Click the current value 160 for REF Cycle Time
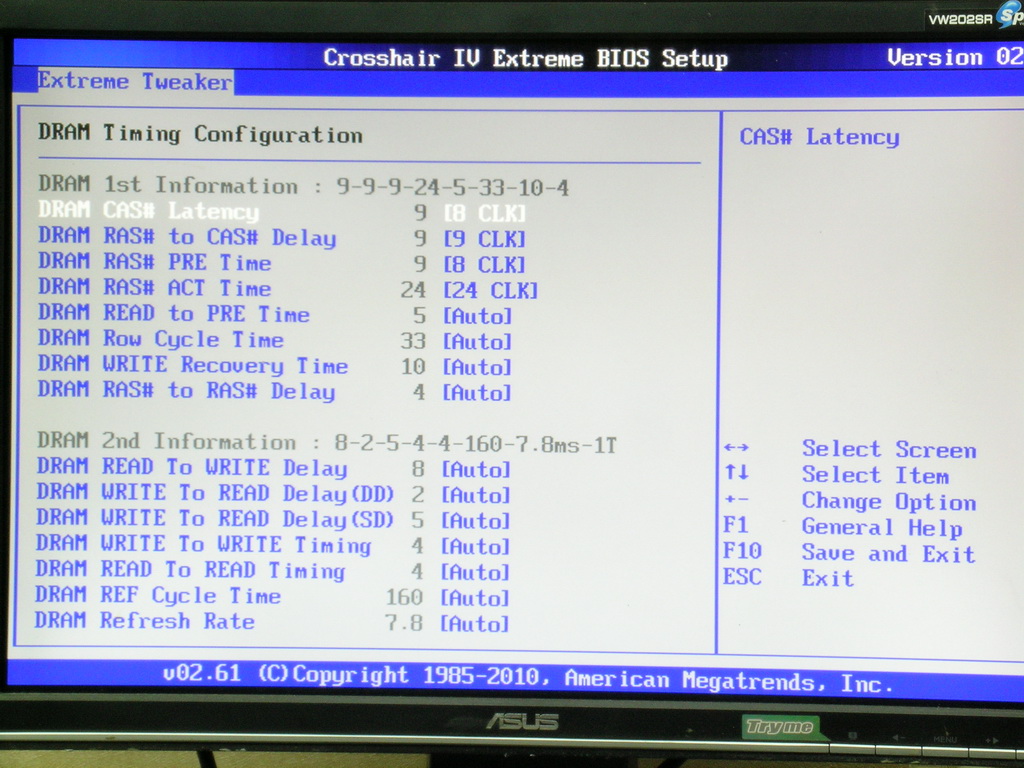The image size is (1024, 768). tap(405, 598)
